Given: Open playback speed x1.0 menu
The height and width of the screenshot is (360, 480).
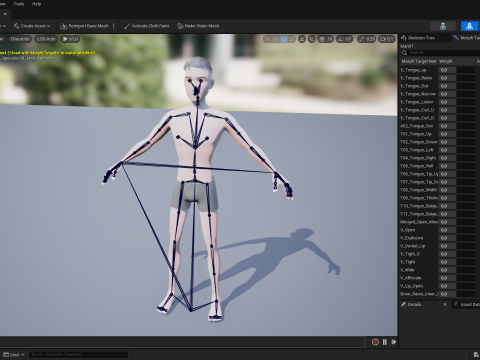Looking at the screenshot, I should 70,39.
